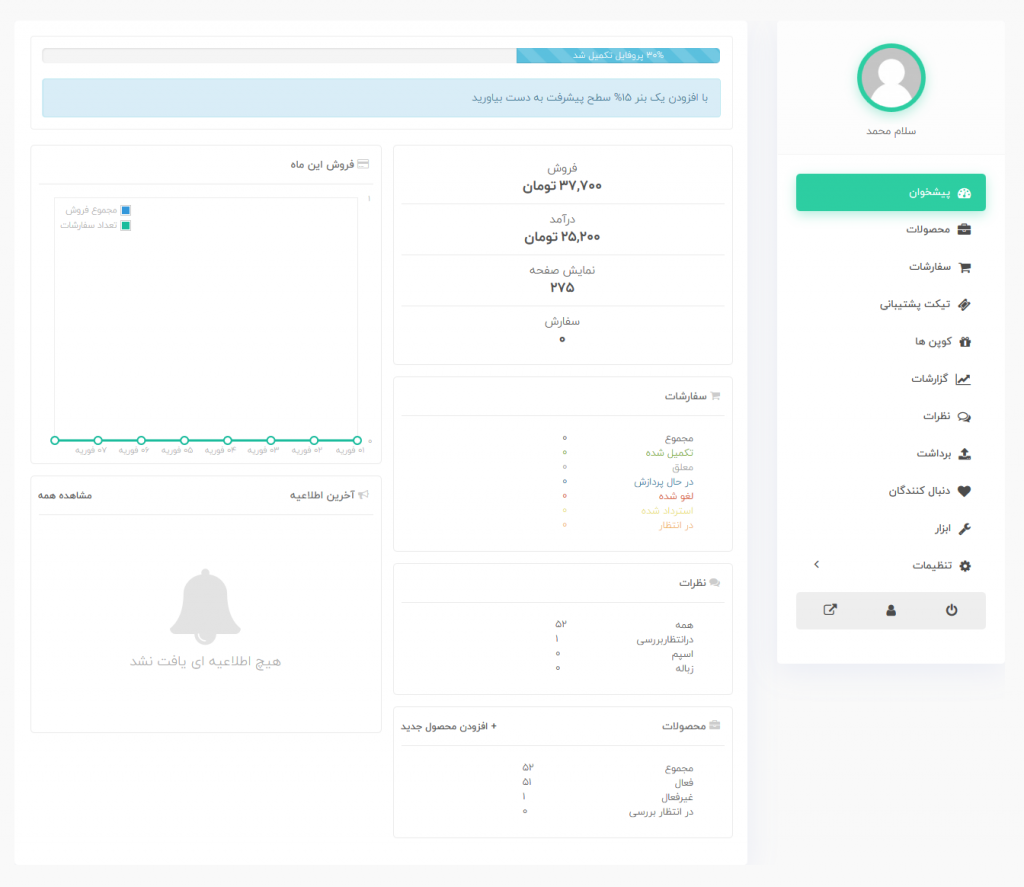Click the گزارشات chart icon in sidebar

coord(963,379)
